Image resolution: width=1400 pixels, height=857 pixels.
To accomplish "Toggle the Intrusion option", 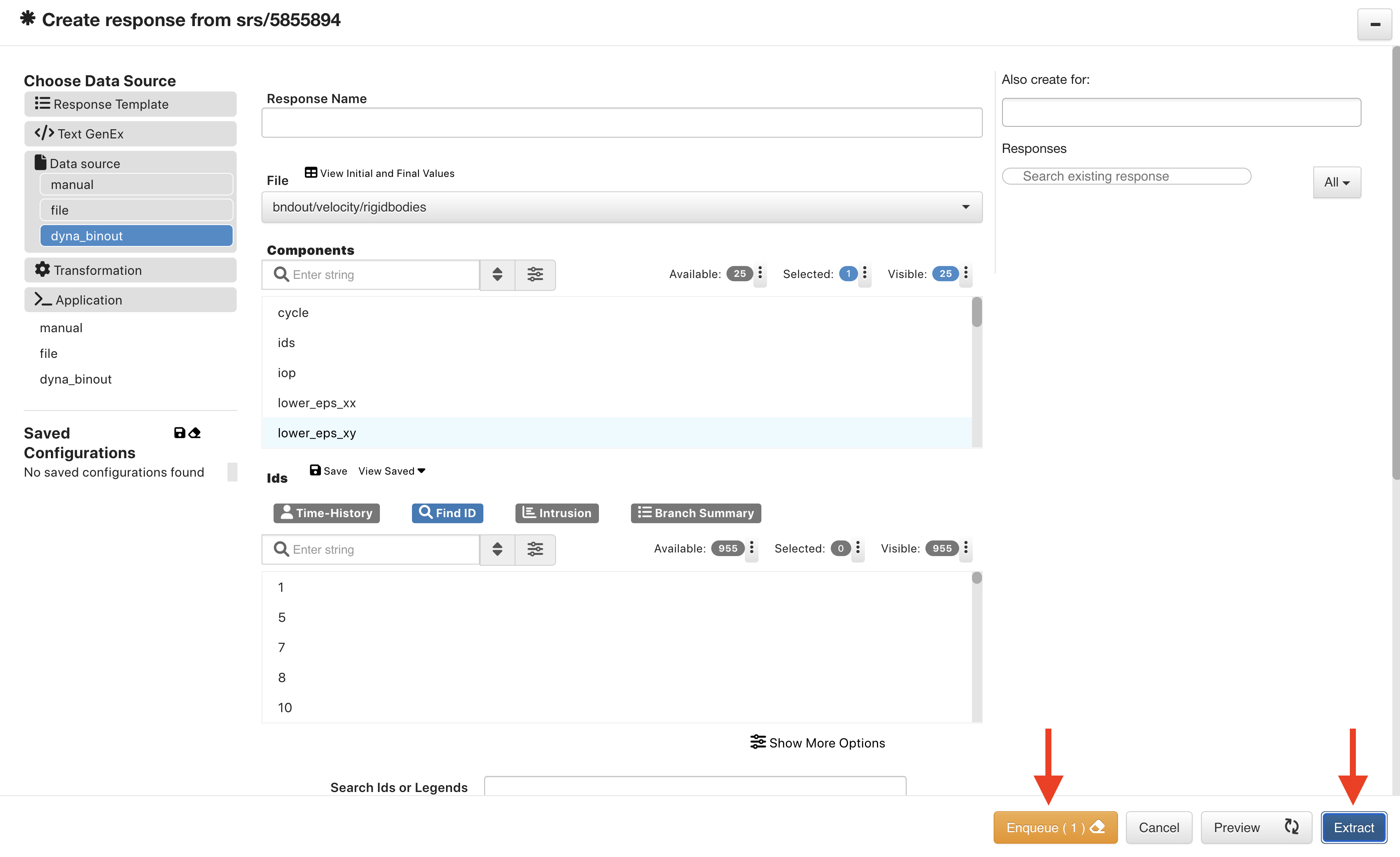I will pos(557,513).
